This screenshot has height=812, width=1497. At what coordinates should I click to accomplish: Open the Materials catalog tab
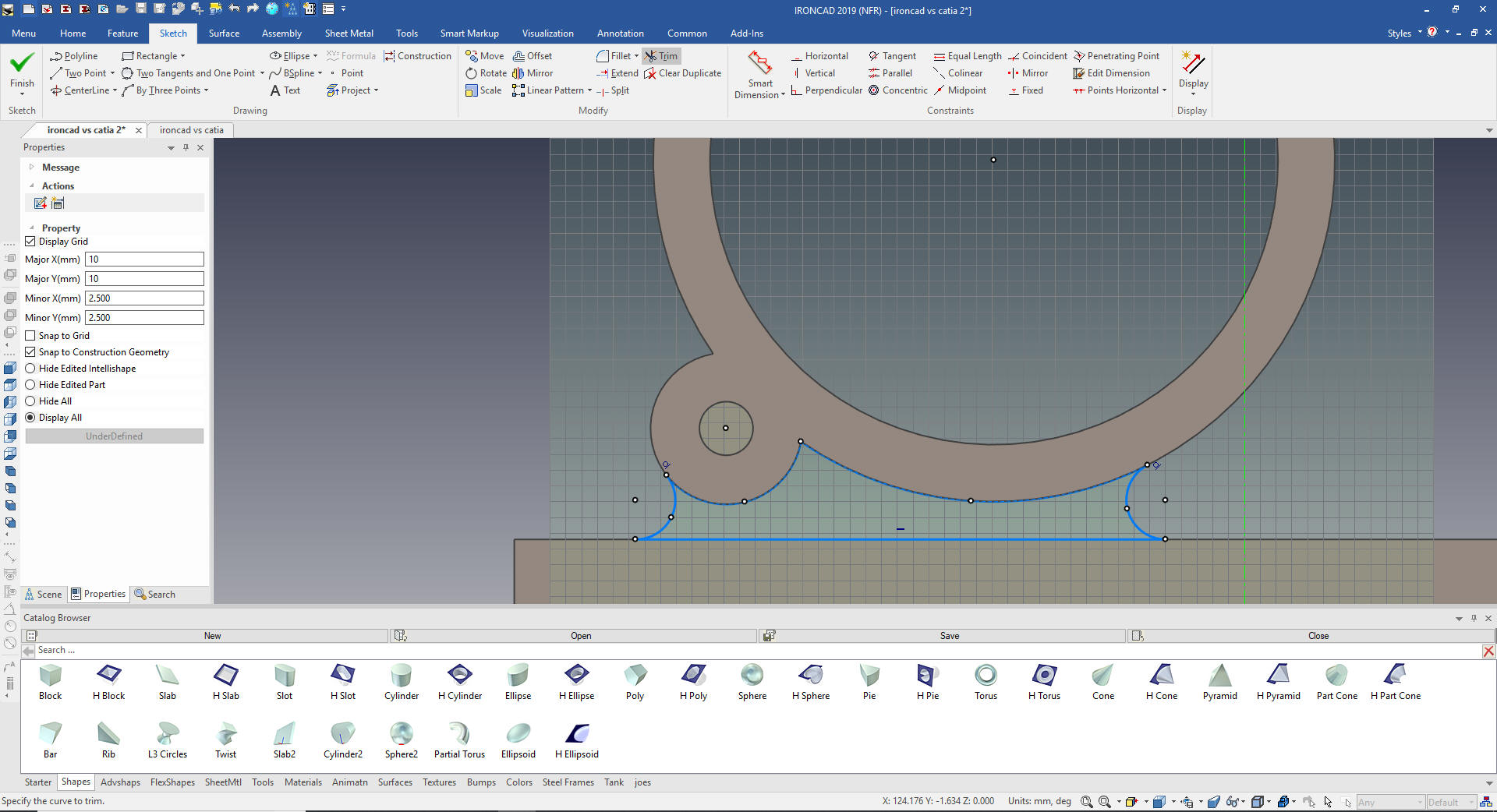[303, 782]
